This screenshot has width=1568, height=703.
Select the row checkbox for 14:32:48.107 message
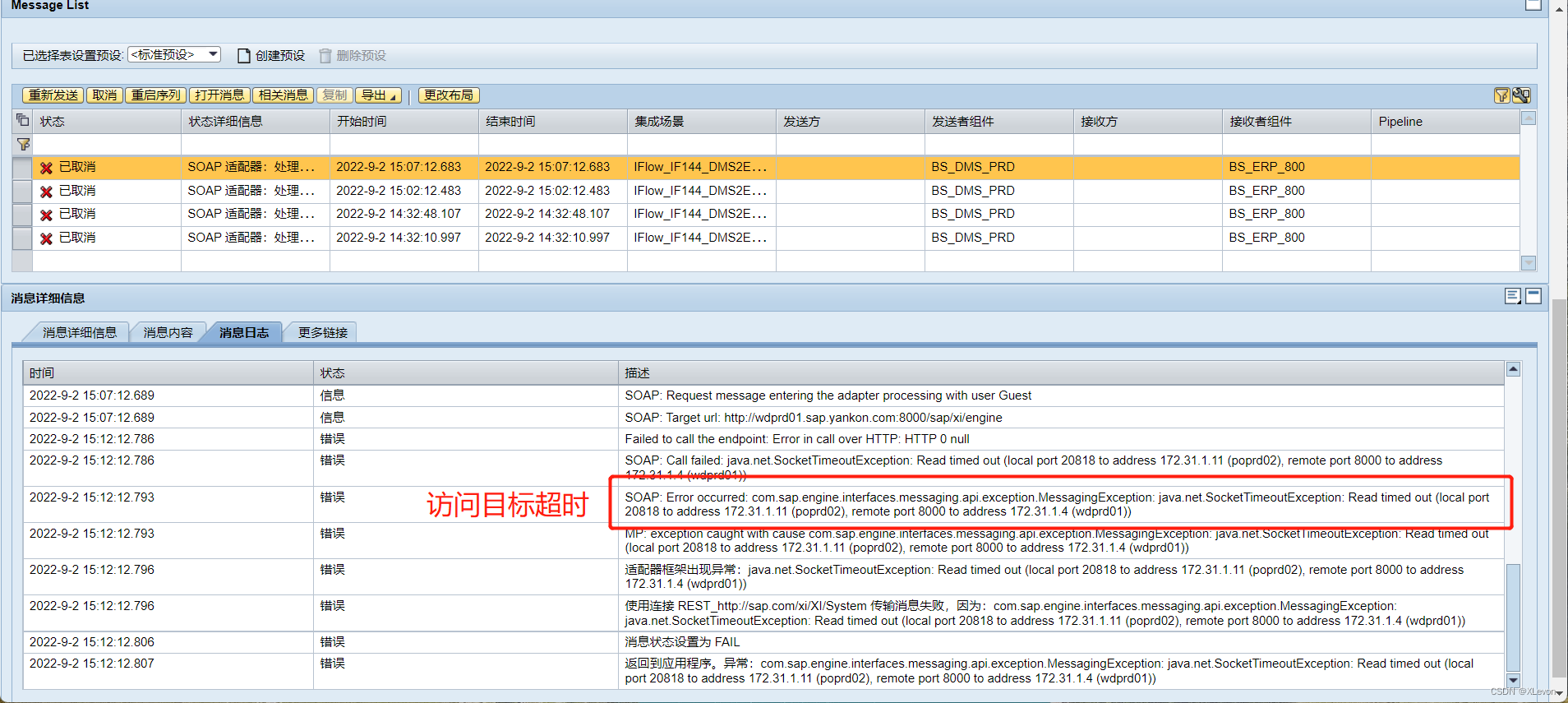click(x=22, y=215)
